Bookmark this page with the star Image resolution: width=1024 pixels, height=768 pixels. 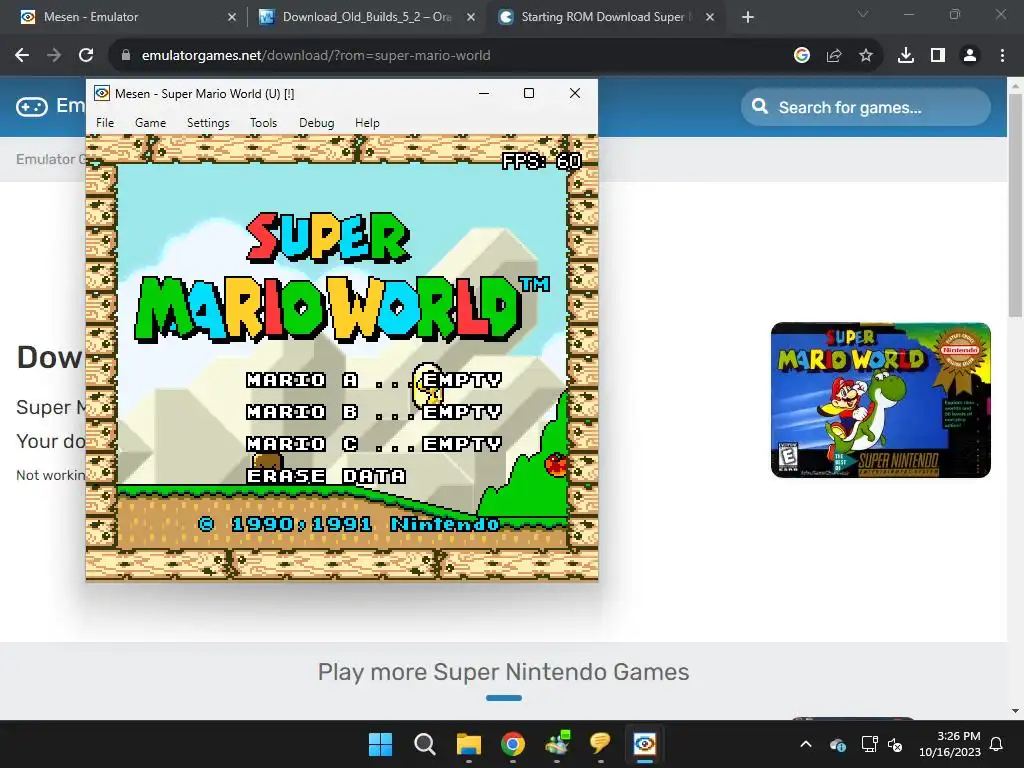[x=866, y=56]
